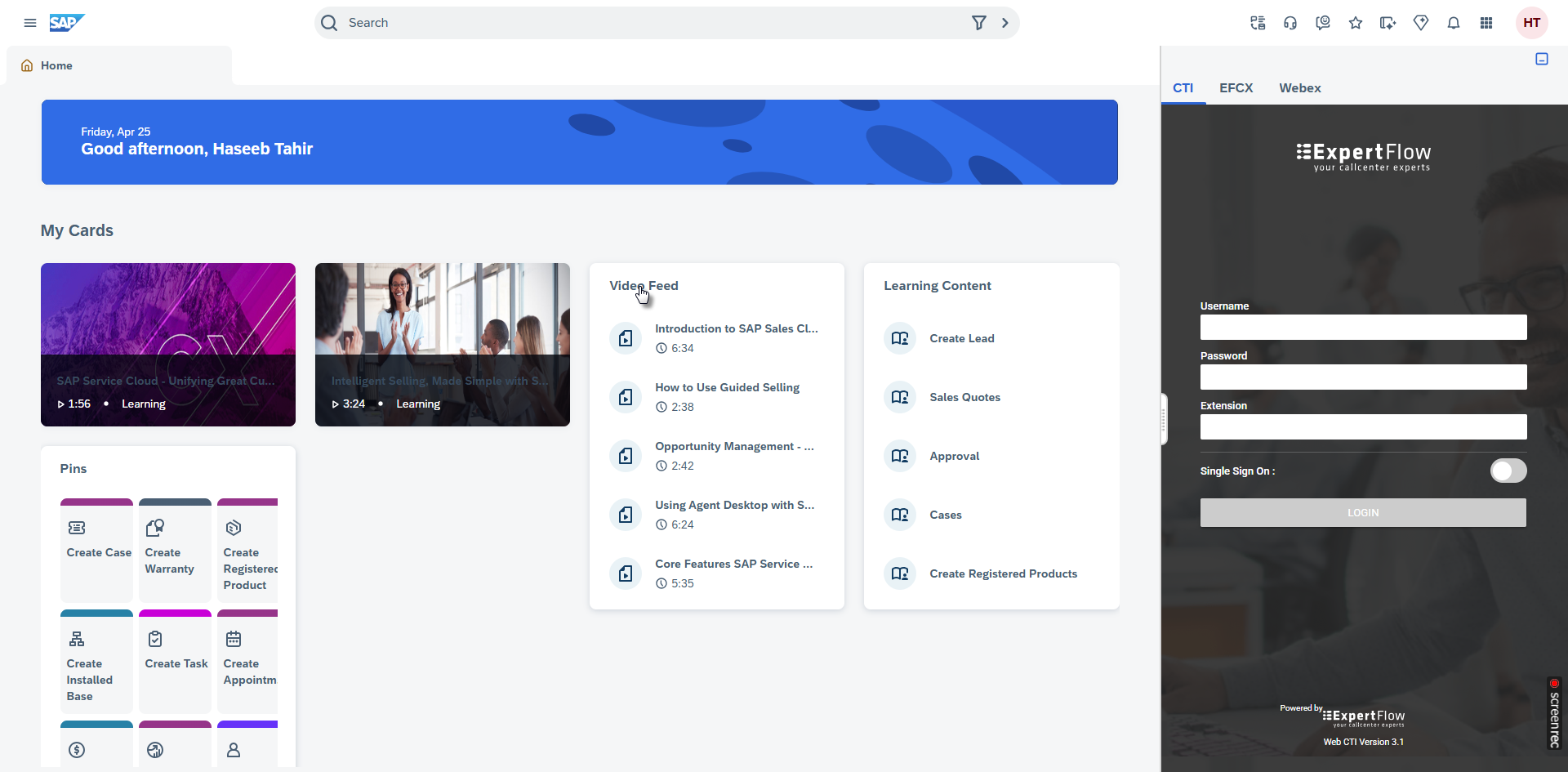
Task: Open the notifications bell
Action: coord(1453,23)
